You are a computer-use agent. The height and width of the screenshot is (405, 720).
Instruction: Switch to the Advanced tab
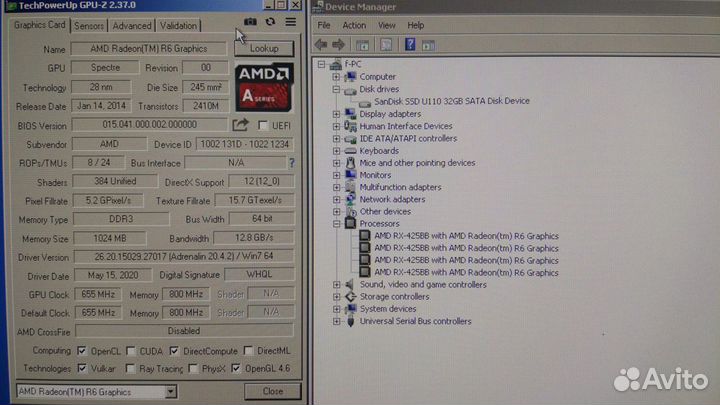point(132,26)
